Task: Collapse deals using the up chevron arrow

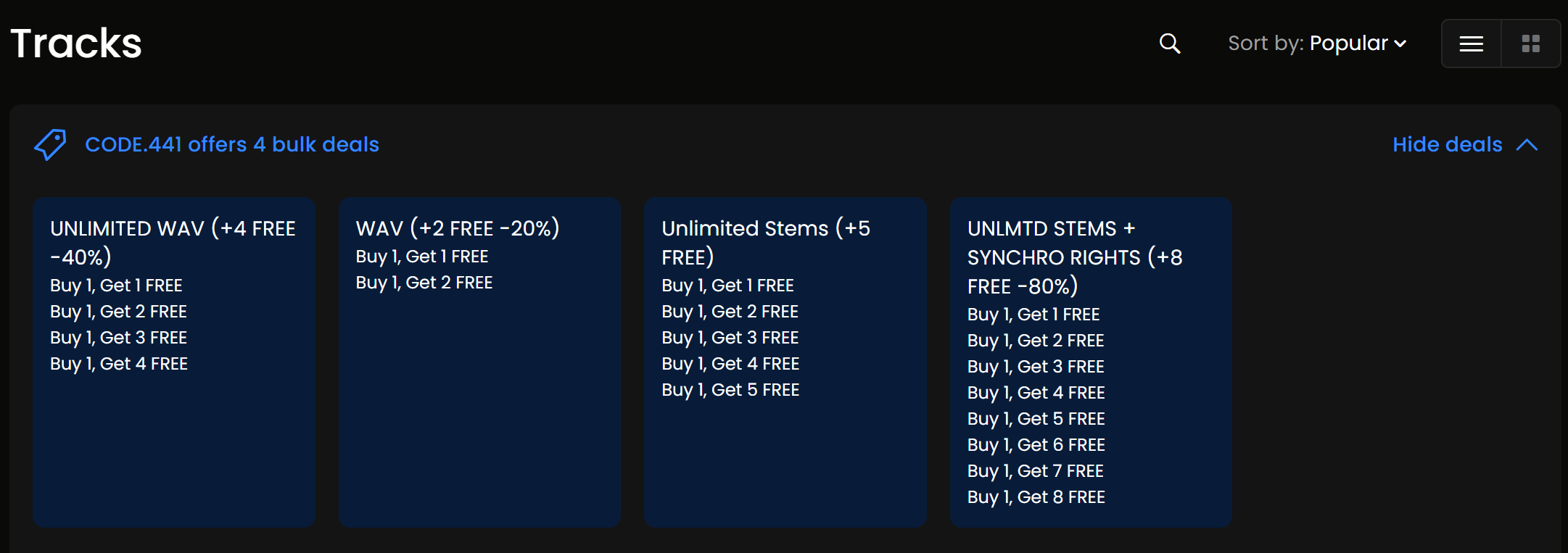Action: point(1527,144)
